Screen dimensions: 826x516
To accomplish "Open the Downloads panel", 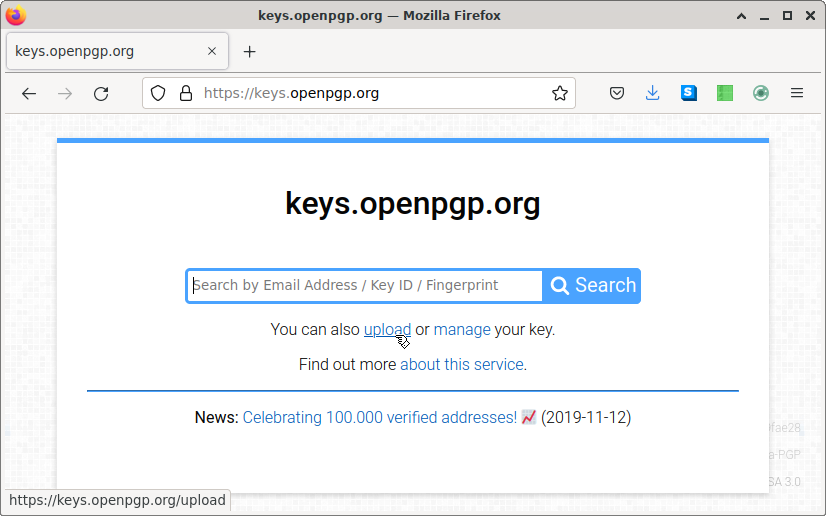I will (x=653, y=93).
